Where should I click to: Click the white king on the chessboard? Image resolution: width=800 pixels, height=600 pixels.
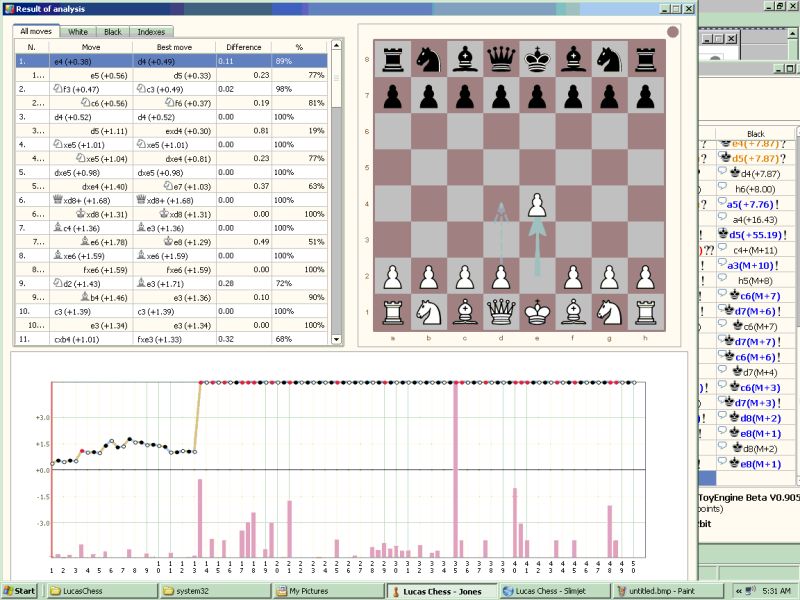(x=537, y=312)
